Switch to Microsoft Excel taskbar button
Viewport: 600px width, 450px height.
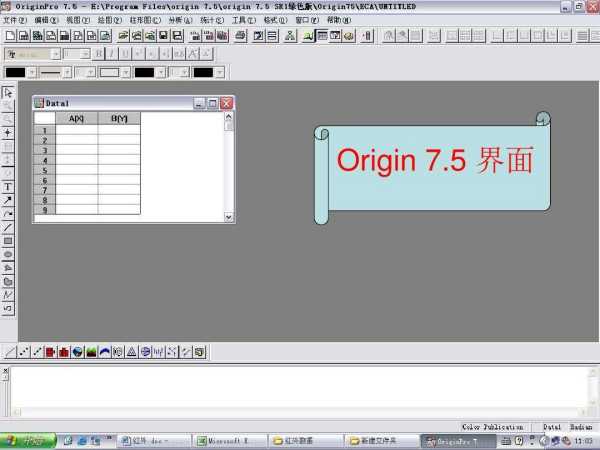[x=229, y=441]
